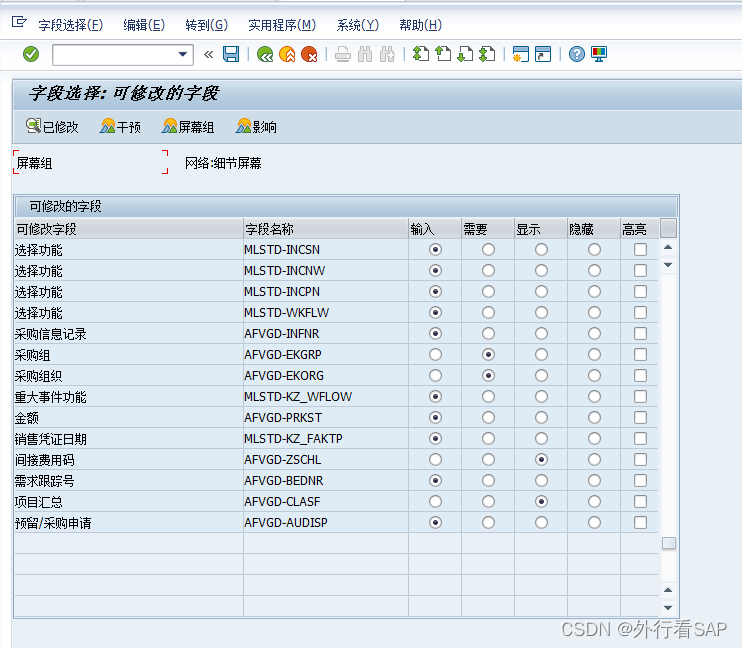
Task: Click the orange Exit icon
Action: [x=287, y=54]
